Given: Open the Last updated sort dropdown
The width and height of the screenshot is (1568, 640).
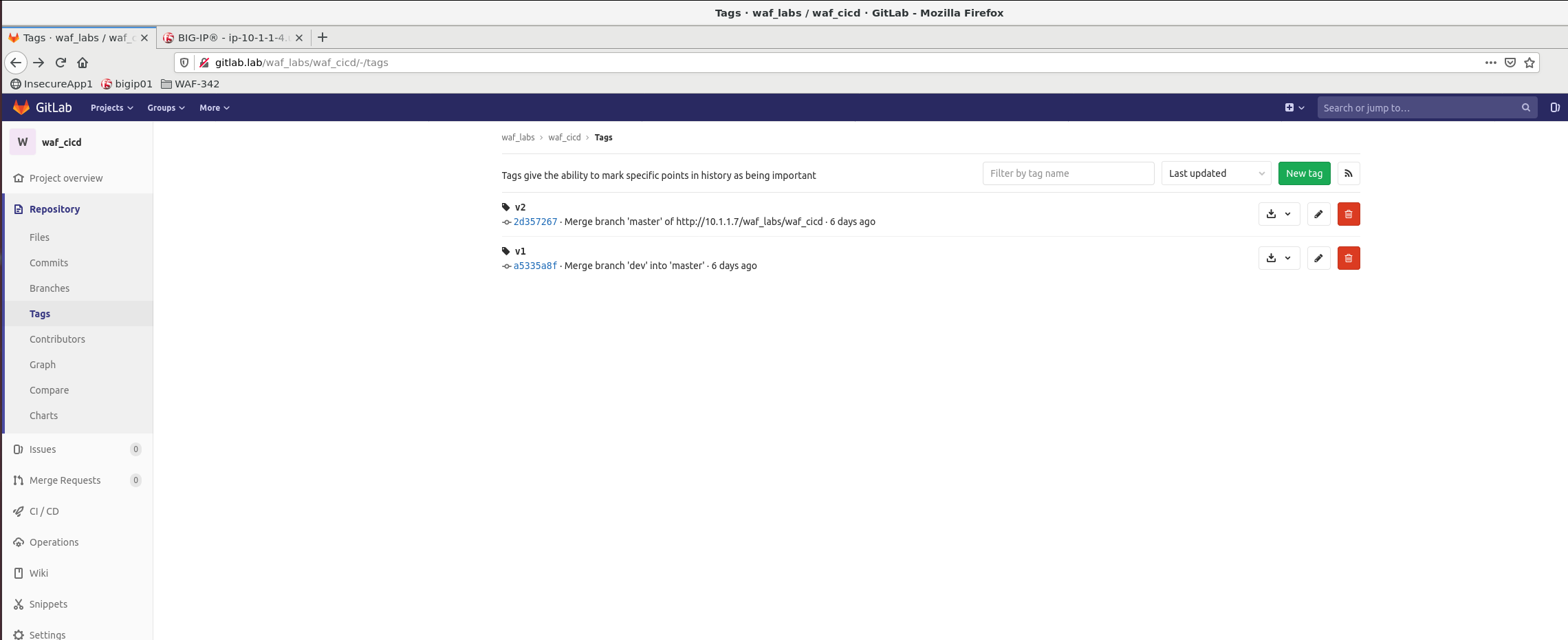Looking at the screenshot, I should coord(1216,173).
